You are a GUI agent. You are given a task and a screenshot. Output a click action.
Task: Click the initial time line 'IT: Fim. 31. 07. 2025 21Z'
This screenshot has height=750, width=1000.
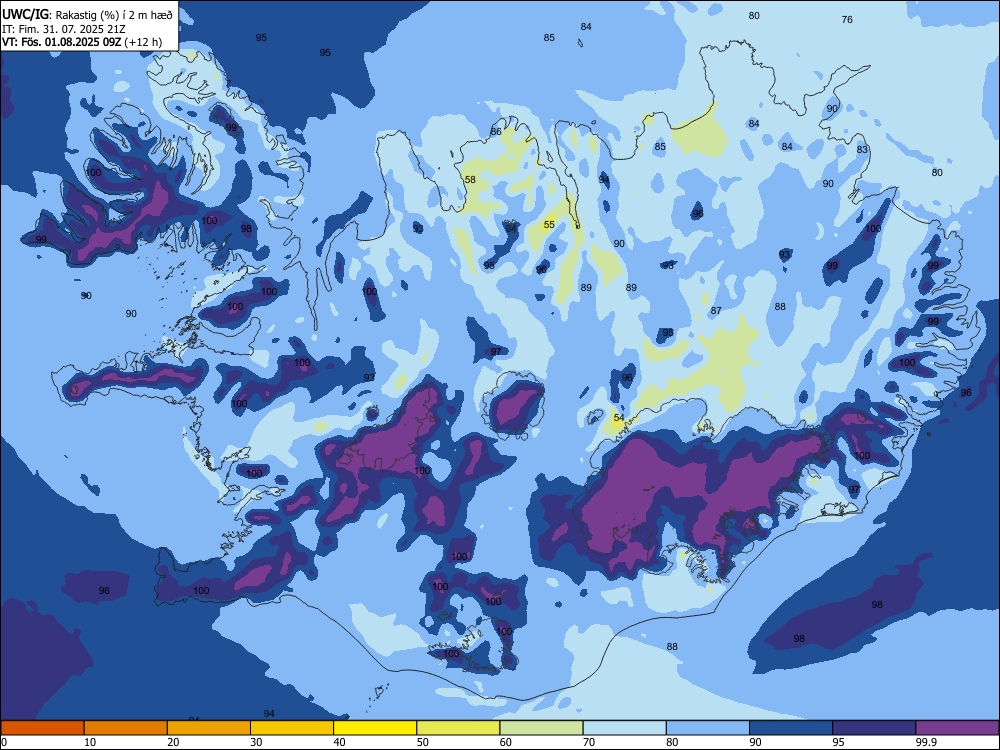coord(64,29)
